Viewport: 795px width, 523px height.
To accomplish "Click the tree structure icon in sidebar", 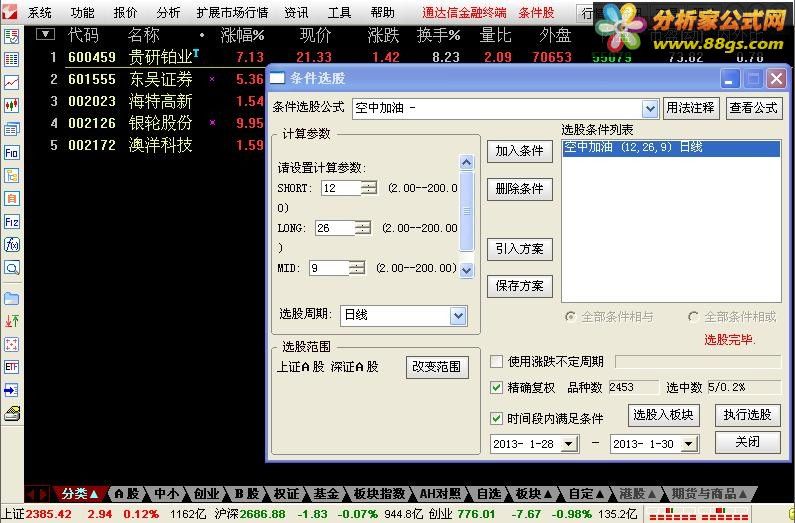I will (x=12, y=175).
